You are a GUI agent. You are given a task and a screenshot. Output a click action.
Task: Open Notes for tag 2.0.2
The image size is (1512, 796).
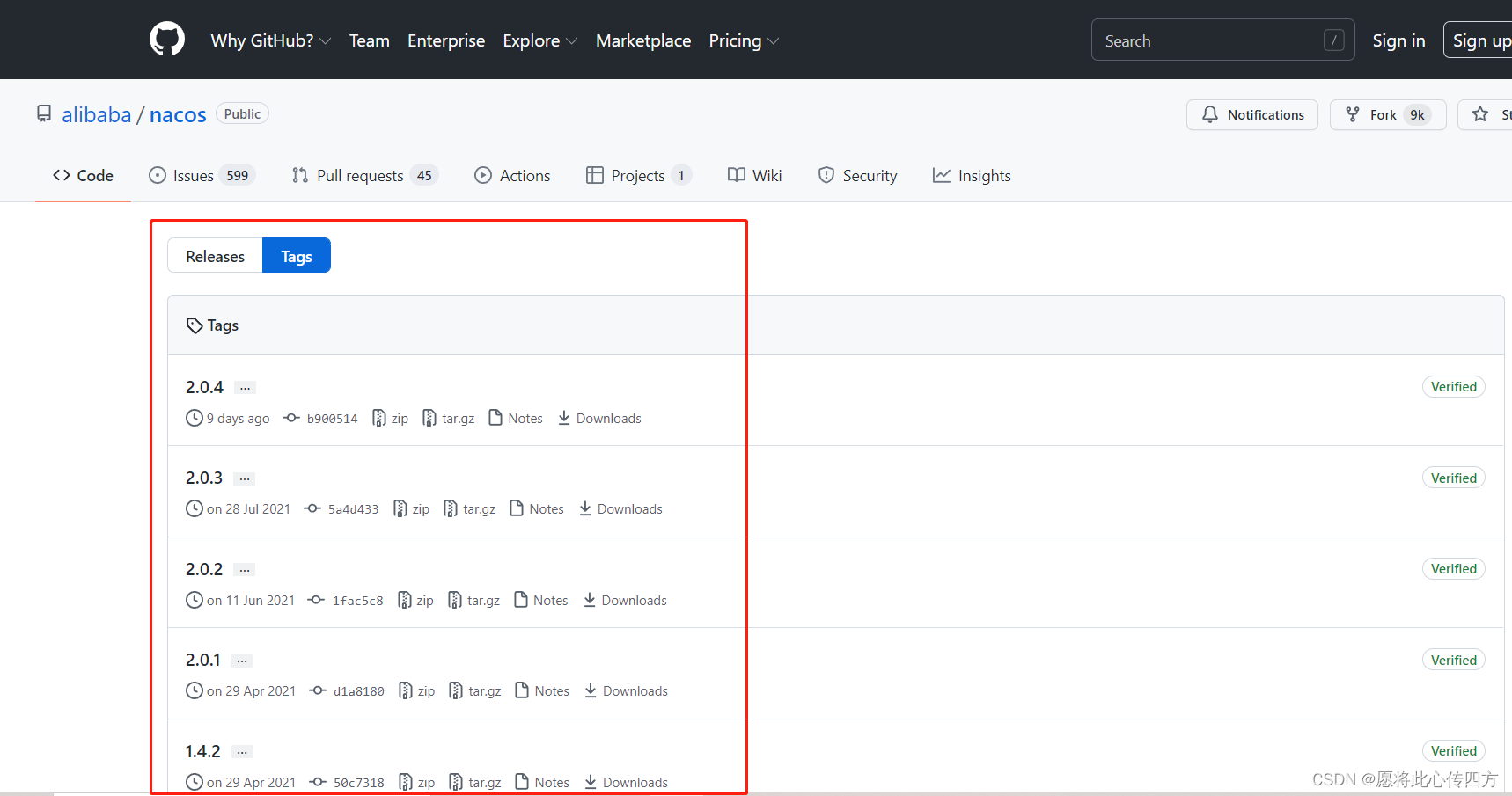click(x=541, y=601)
